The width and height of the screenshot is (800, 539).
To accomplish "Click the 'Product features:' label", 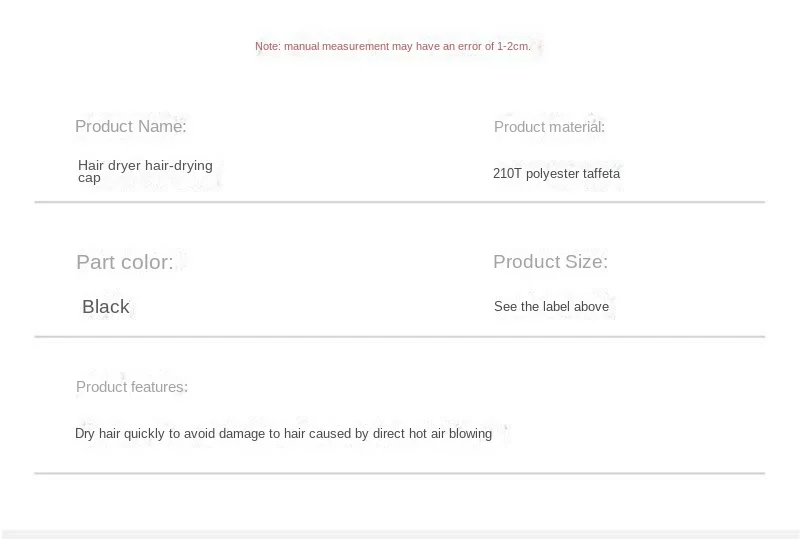I will coord(132,387).
